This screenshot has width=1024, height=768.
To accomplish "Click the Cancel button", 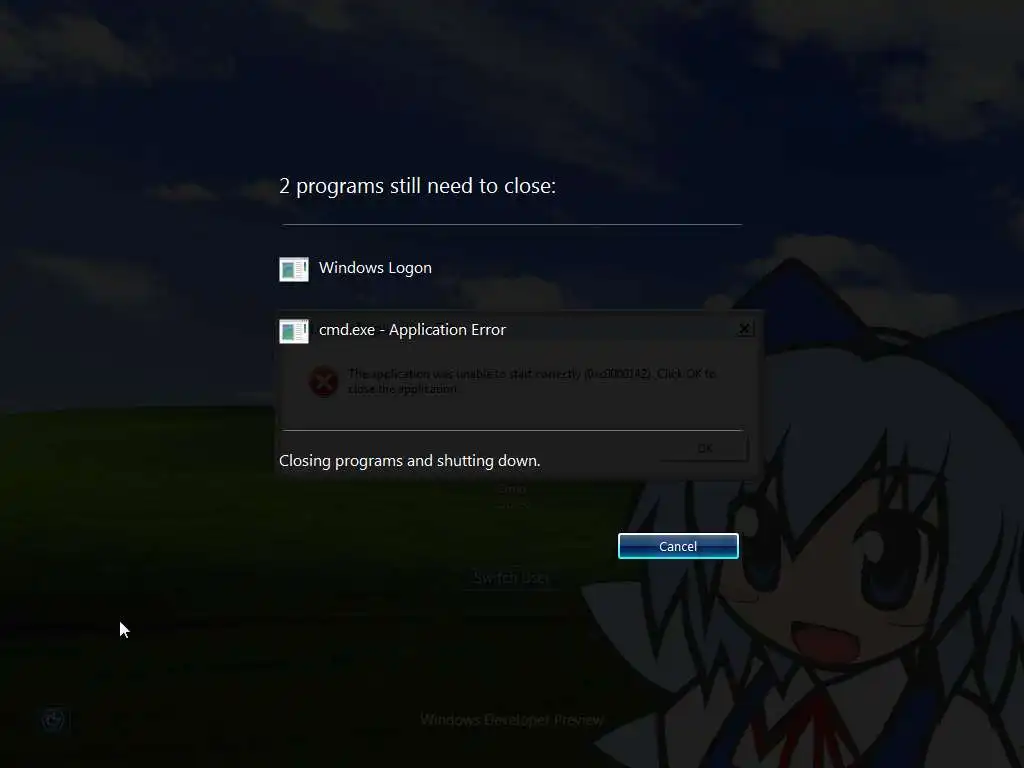I will point(678,546).
